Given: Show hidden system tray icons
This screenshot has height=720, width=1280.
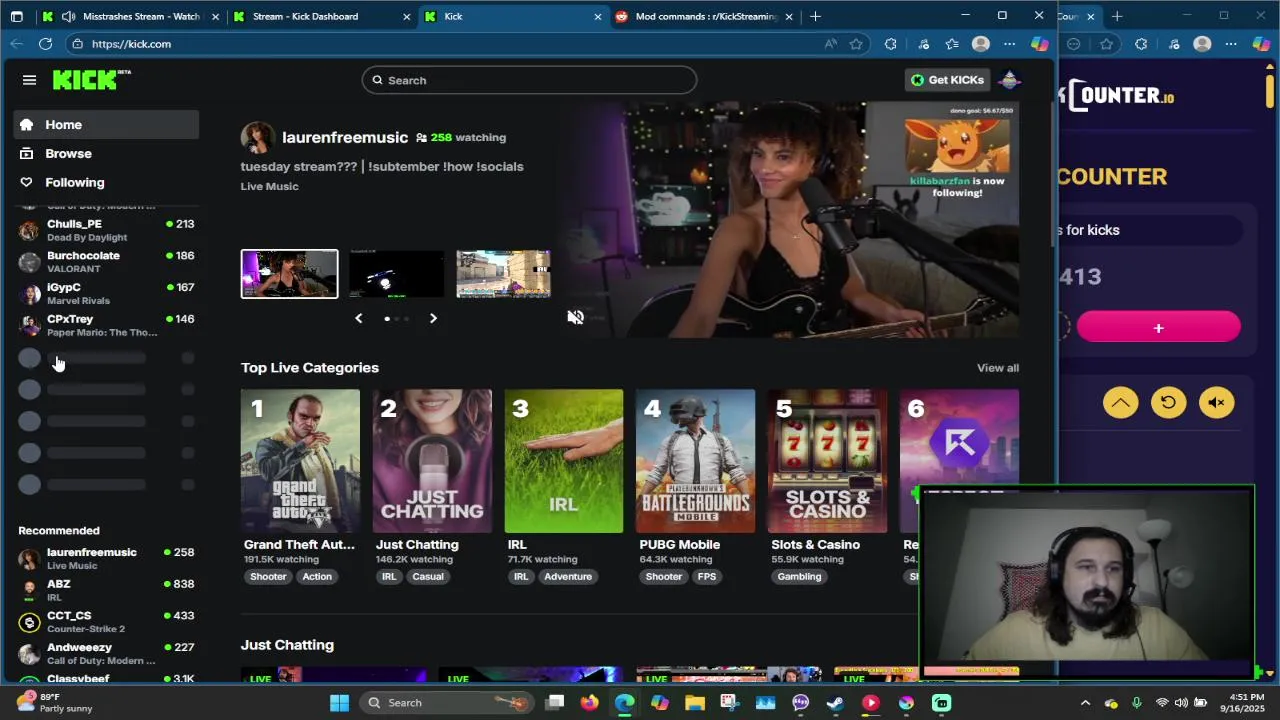Looking at the screenshot, I should pos(1085,703).
